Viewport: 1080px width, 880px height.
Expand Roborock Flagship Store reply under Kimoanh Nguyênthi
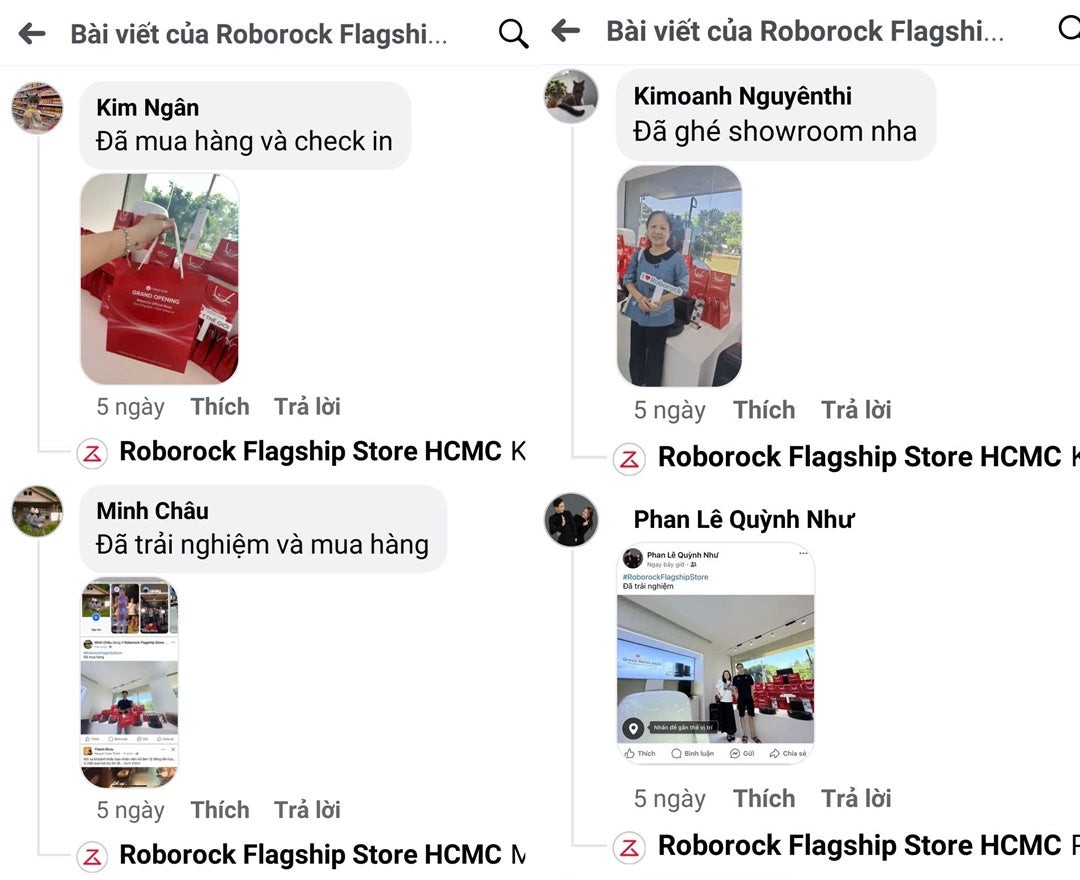point(860,457)
